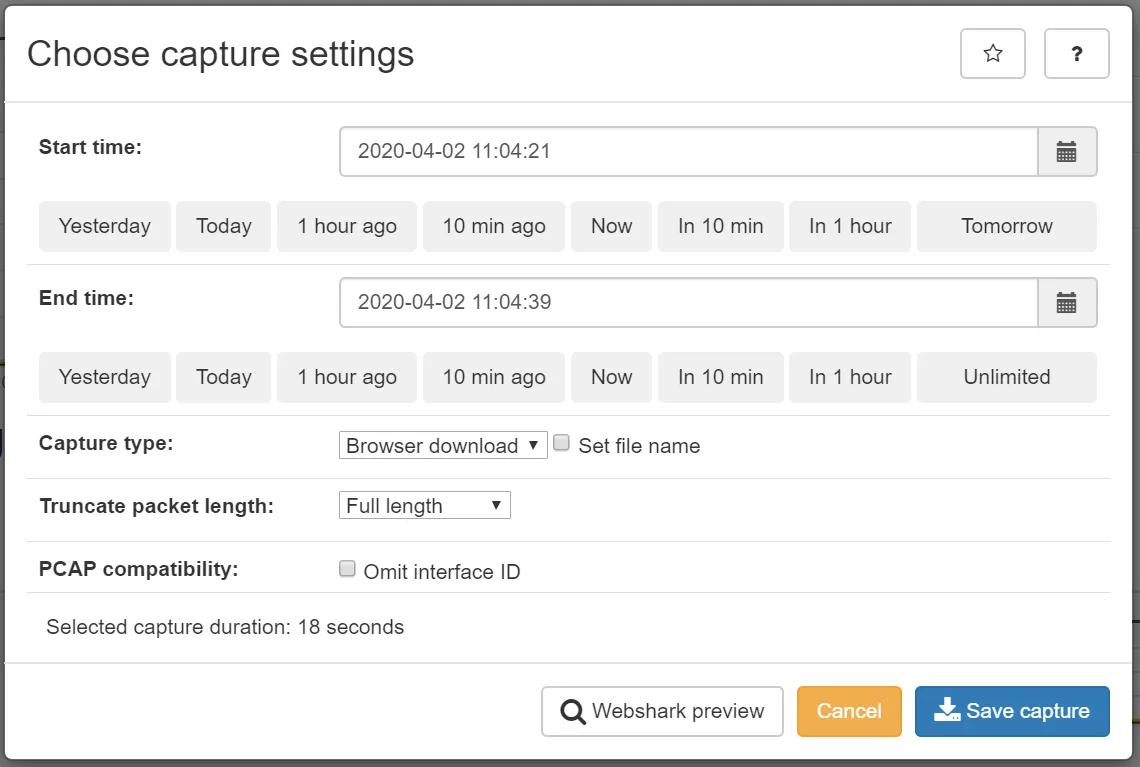The image size is (1140, 767).
Task: Check the Omit interface ID option
Action: coord(348,569)
